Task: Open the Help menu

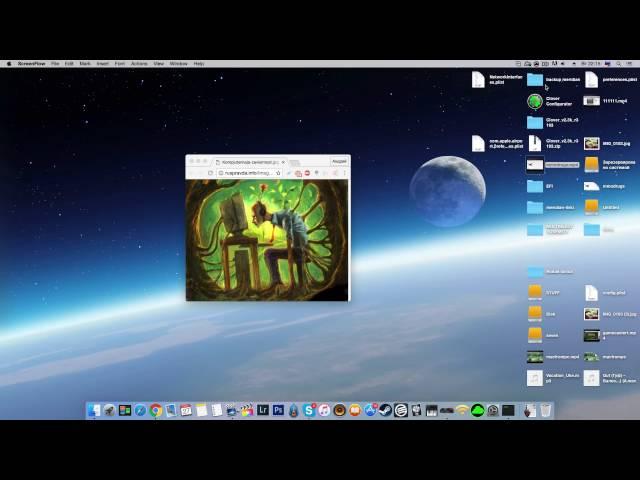Action: coord(198,64)
